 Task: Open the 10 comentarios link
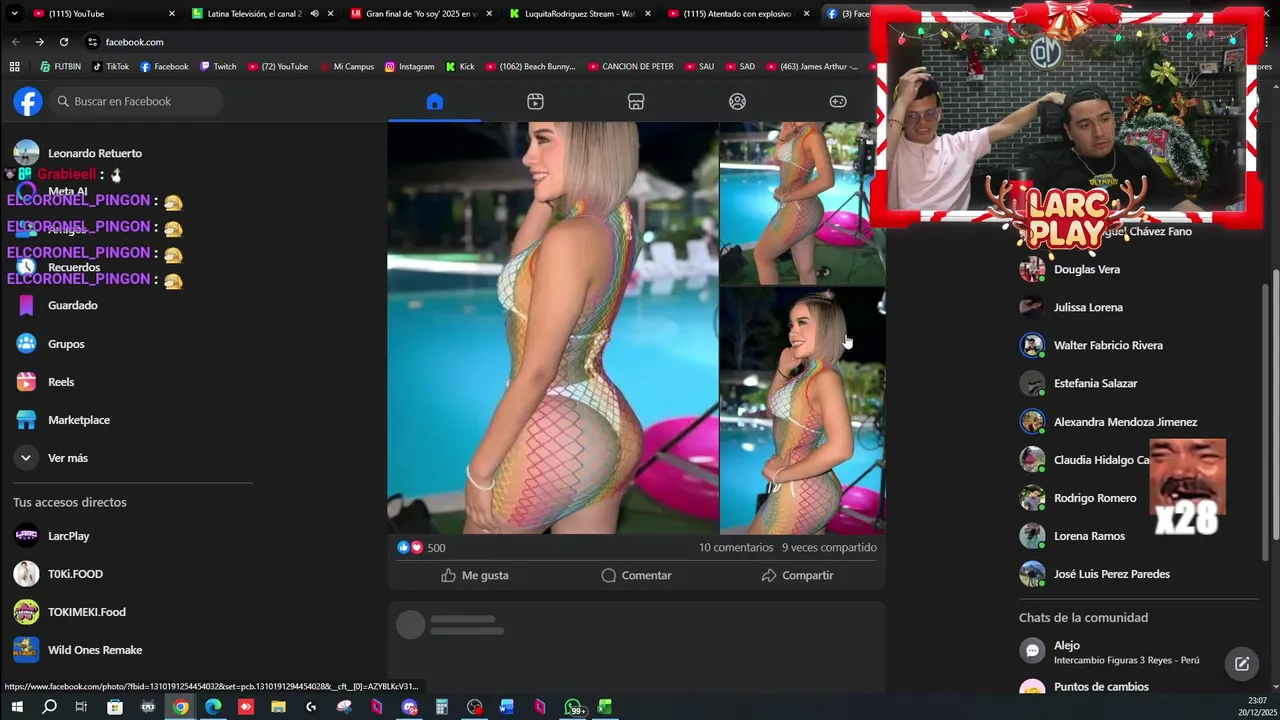point(736,547)
